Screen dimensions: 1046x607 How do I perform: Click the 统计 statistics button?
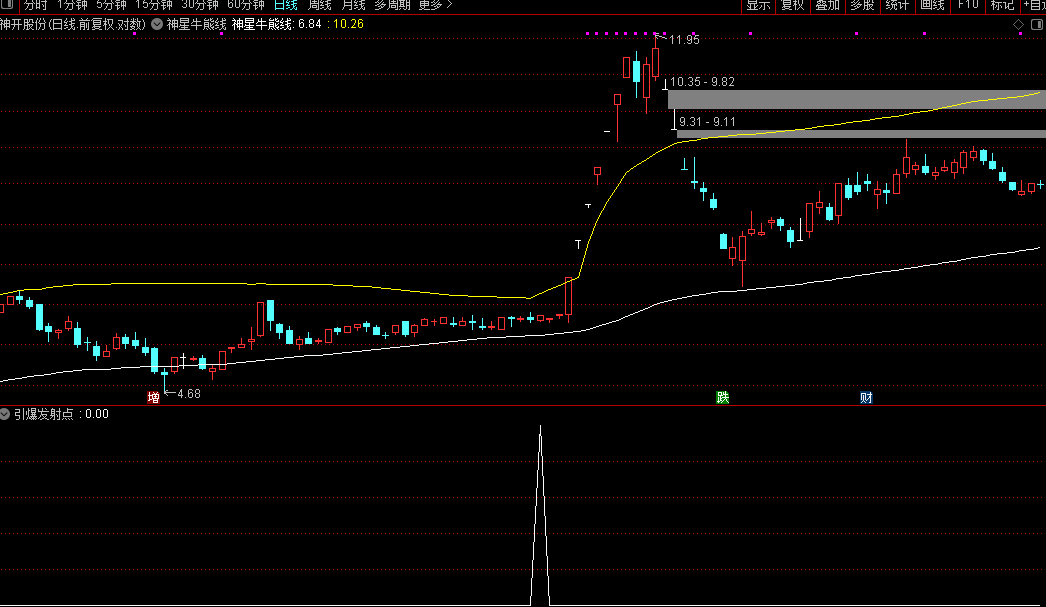tap(897, 5)
